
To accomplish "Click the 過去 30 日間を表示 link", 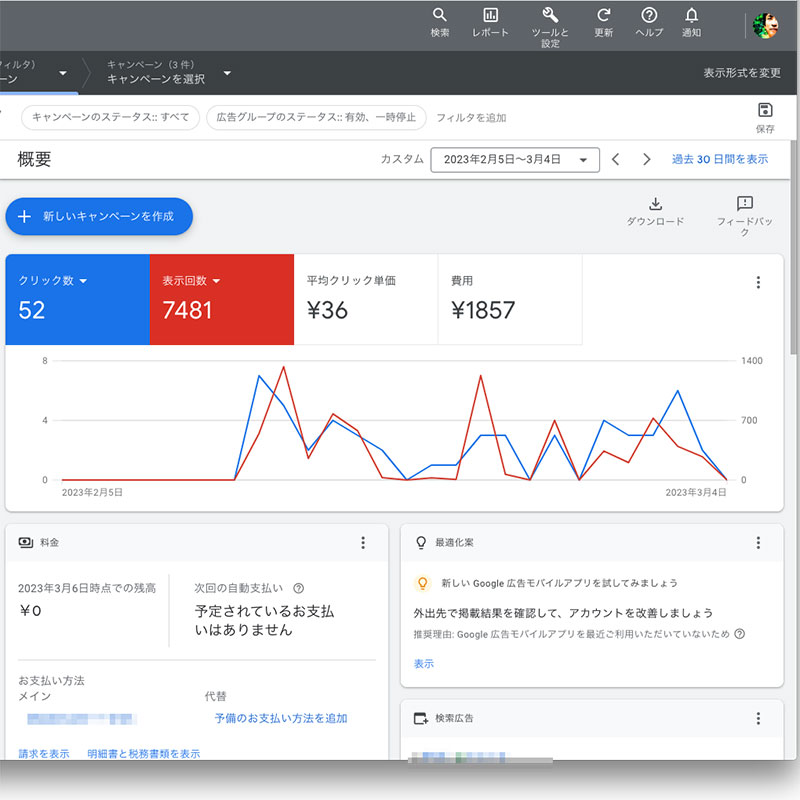I will pyautogui.click(x=719, y=159).
